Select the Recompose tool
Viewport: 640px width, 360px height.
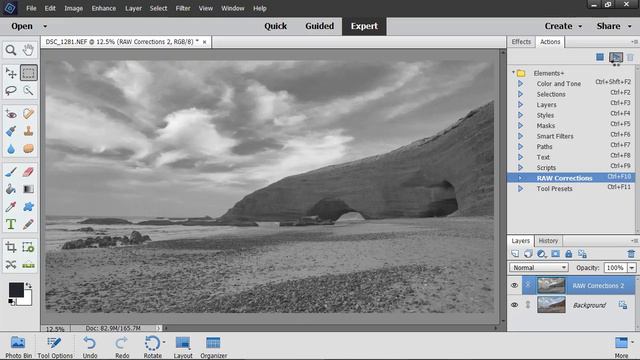(x=28, y=247)
